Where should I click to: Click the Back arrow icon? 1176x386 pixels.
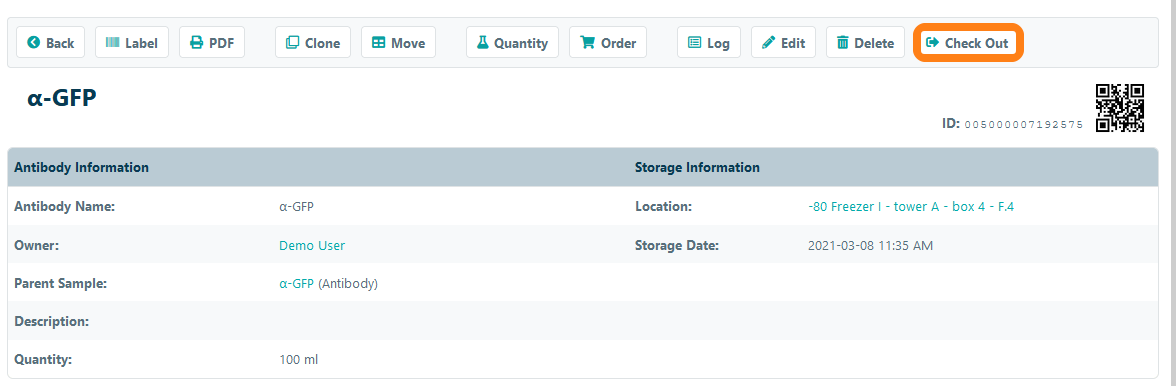tap(33, 43)
